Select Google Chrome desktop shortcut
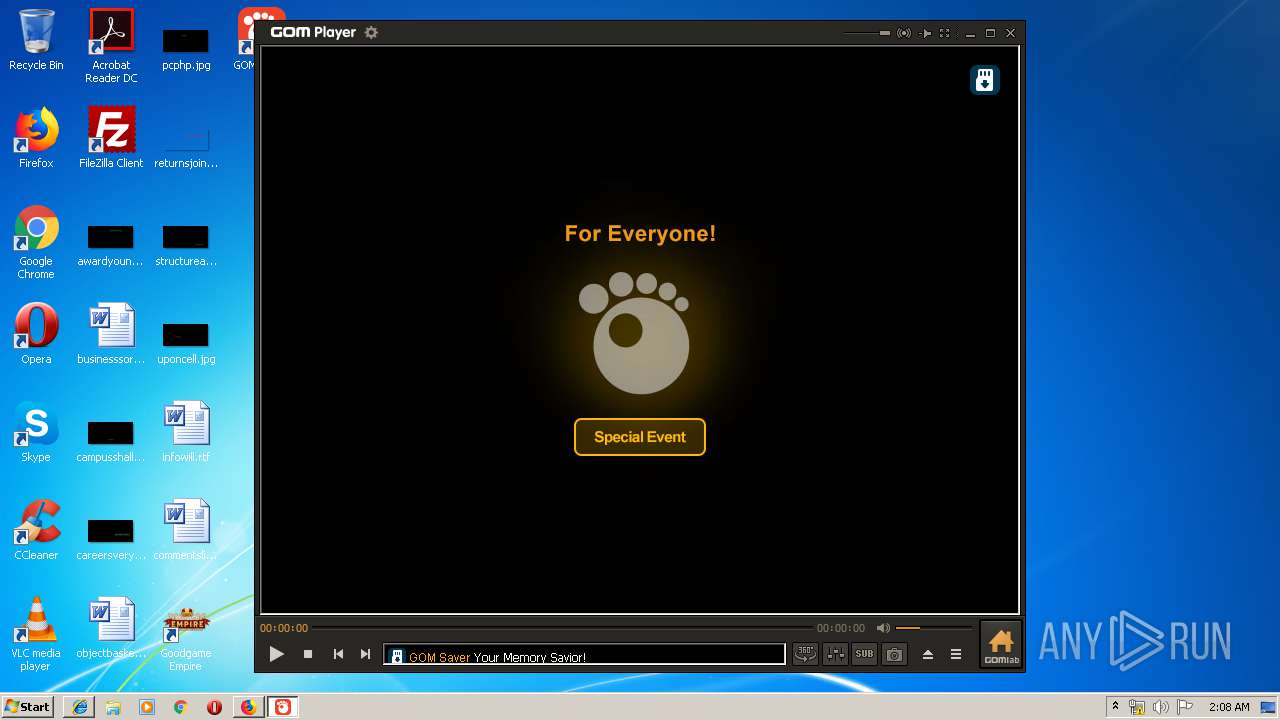The width and height of the screenshot is (1280, 720). [x=36, y=242]
